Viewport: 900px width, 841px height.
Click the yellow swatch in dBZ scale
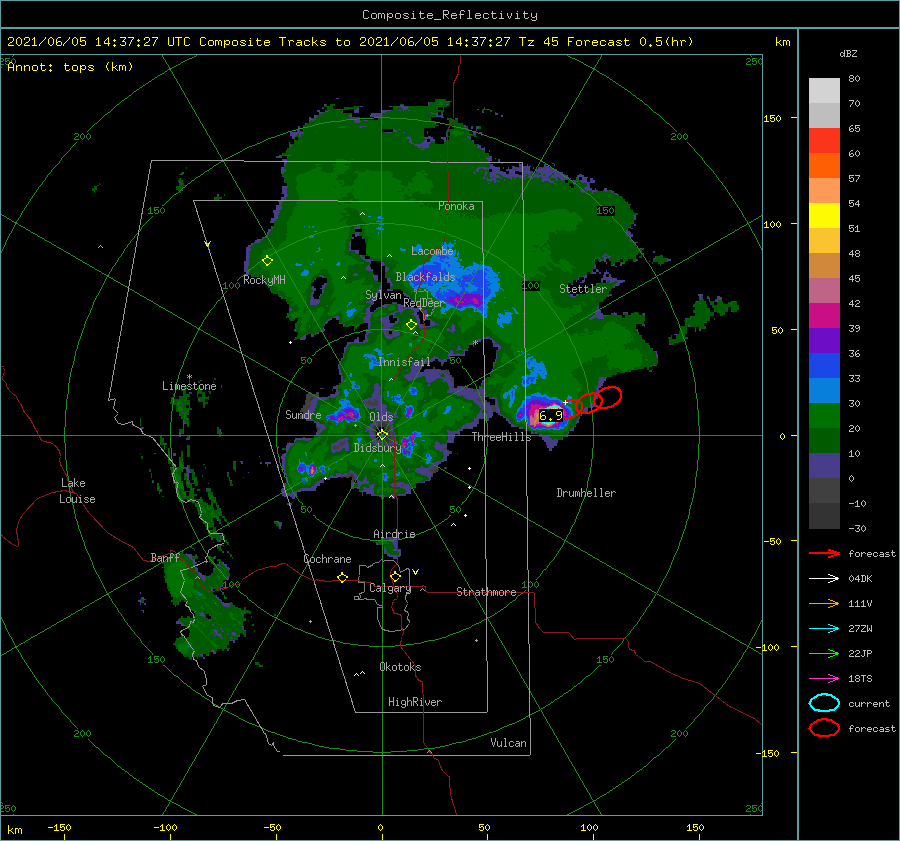point(824,216)
